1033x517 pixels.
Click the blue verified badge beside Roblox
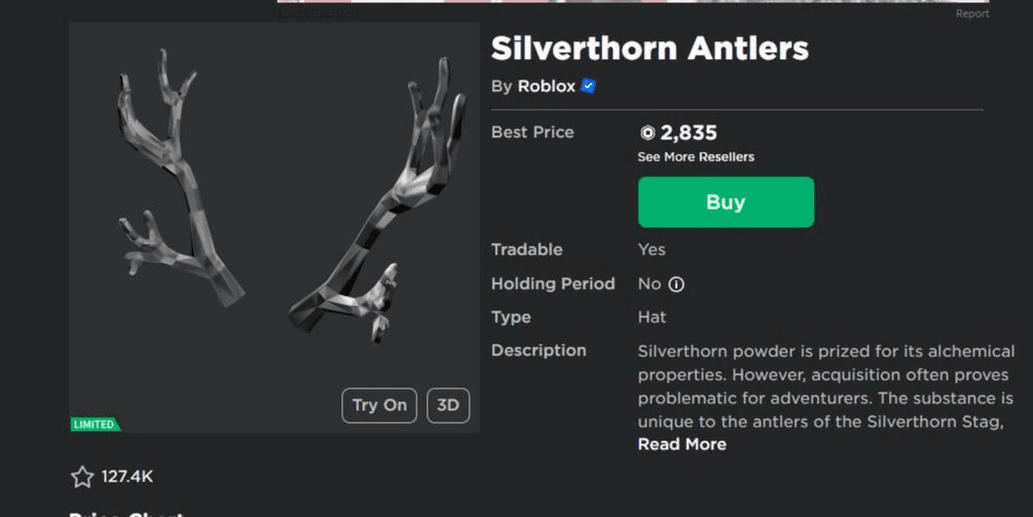click(588, 86)
